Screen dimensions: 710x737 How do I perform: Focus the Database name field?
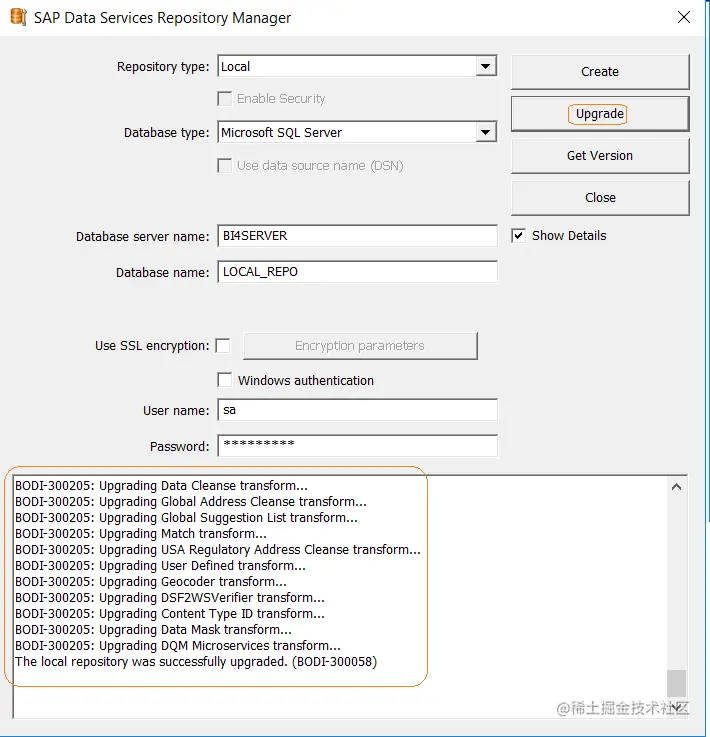[x=357, y=272]
